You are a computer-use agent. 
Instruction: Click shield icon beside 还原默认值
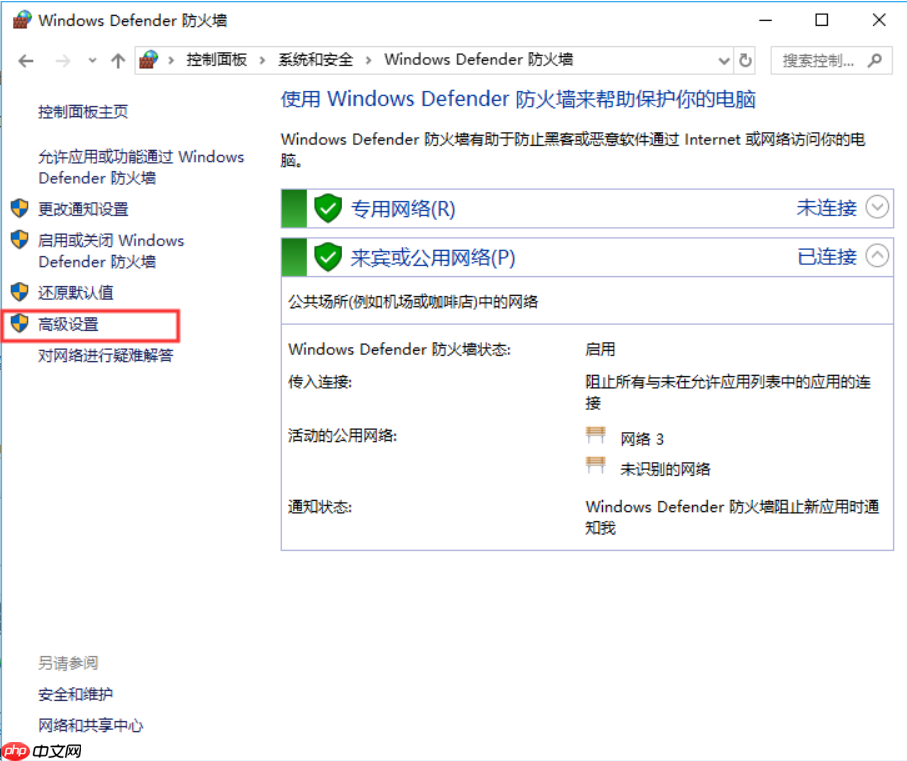point(20,291)
